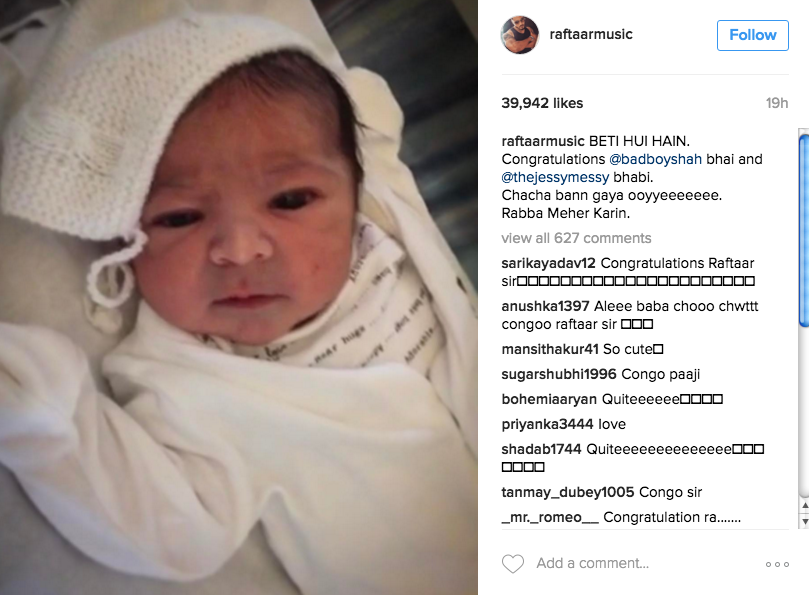Viewport: 809px width, 595px height.
Task: Click the blue comments scrollbar thumb
Action: coord(804,230)
